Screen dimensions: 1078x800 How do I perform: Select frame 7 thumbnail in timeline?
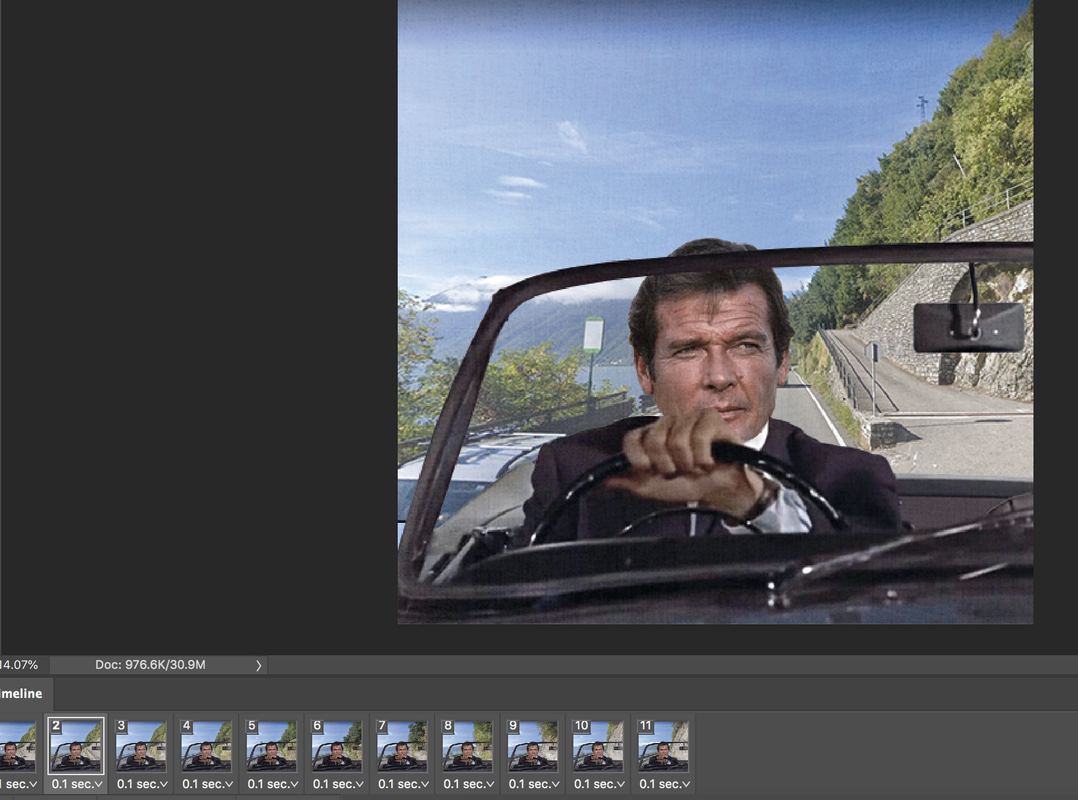(402, 746)
